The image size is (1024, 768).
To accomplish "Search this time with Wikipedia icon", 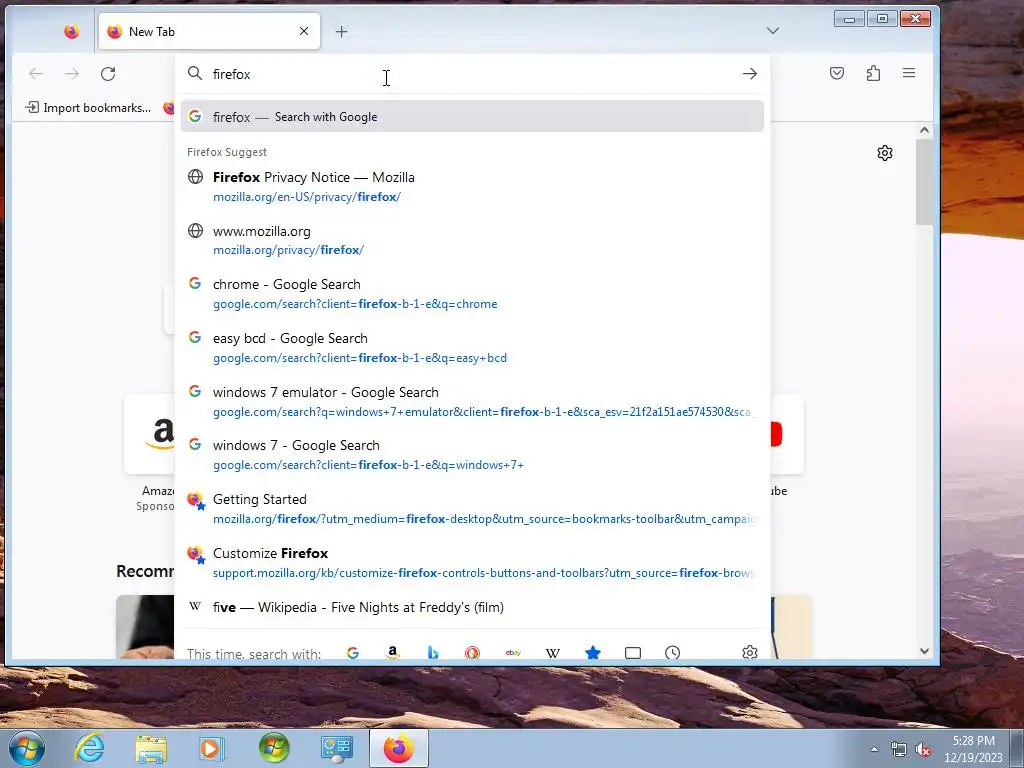I will 552,652.
